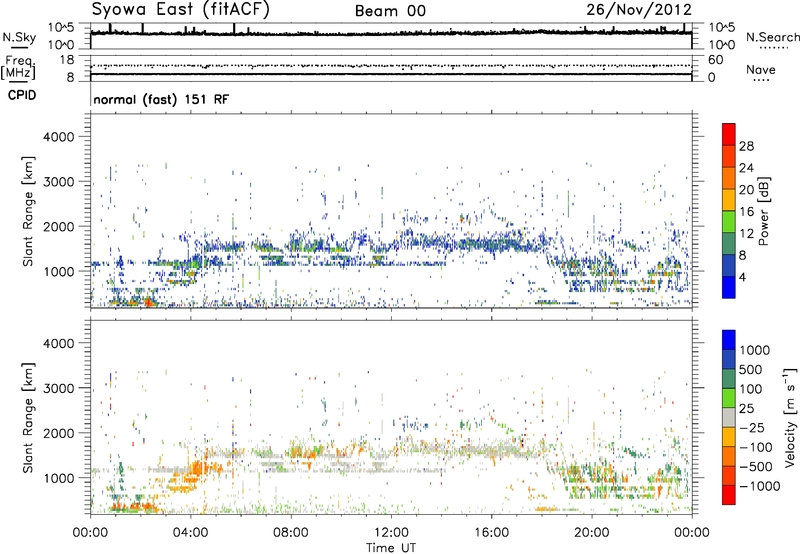This screenshot has height=554, width=800.
Task: Click the velocity panel 'Slant Range [km]' label
Action: tap(28, 418)
